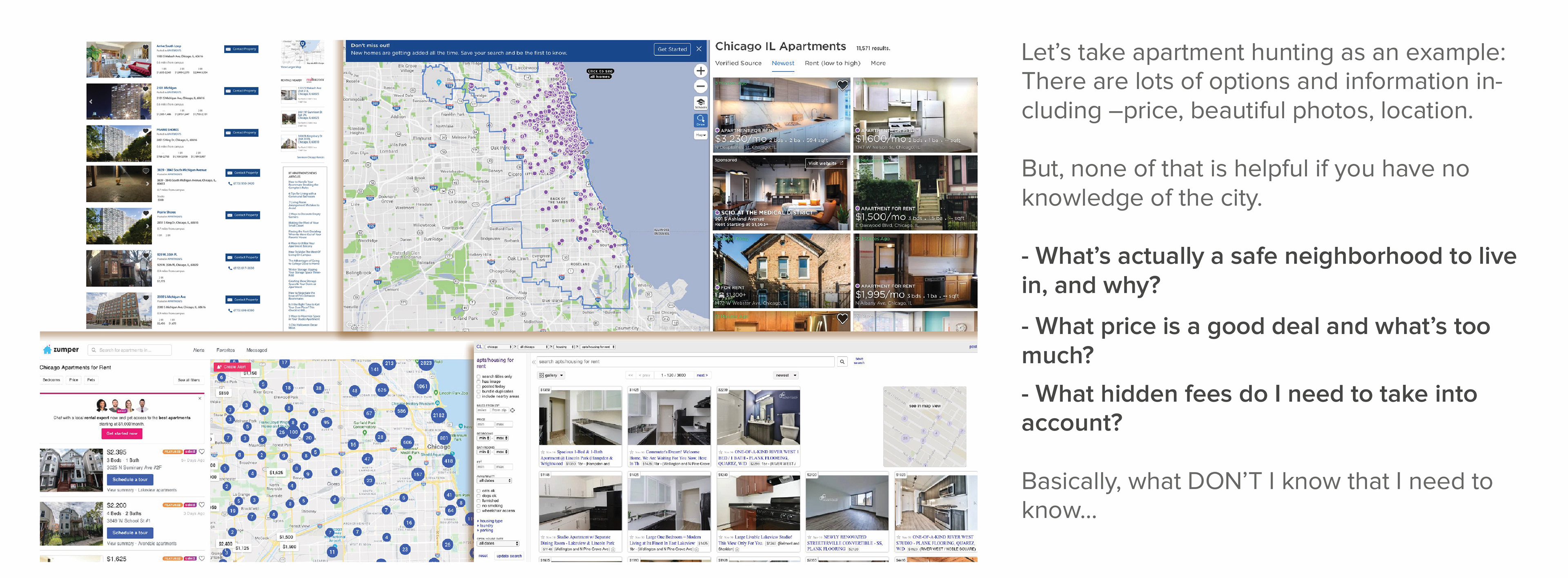1568x578 pixels.
Task: Toggle the Schools layer on Trulia map
Action: pyautogui.click(x=701, y=103)
